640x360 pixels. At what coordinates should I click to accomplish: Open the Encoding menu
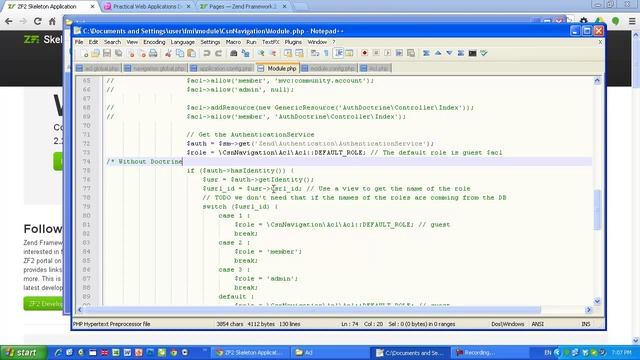(x=154, y=42)
